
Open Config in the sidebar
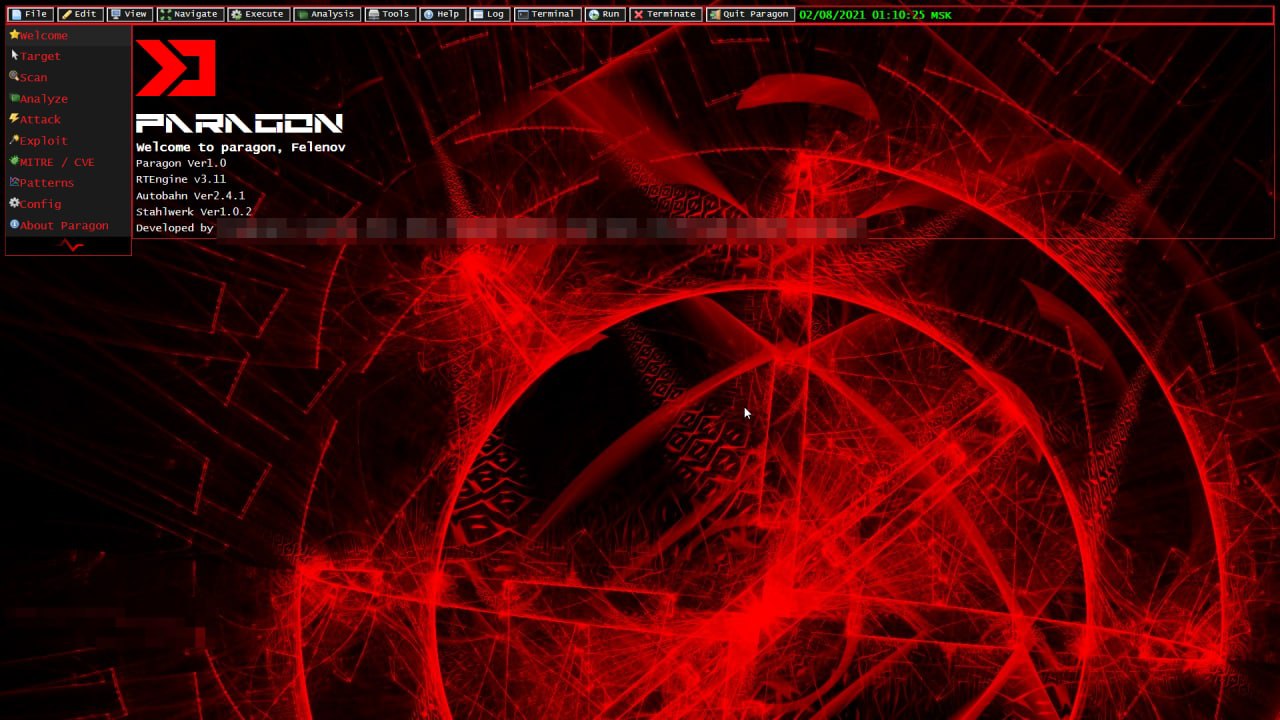[x=68, y=204]
